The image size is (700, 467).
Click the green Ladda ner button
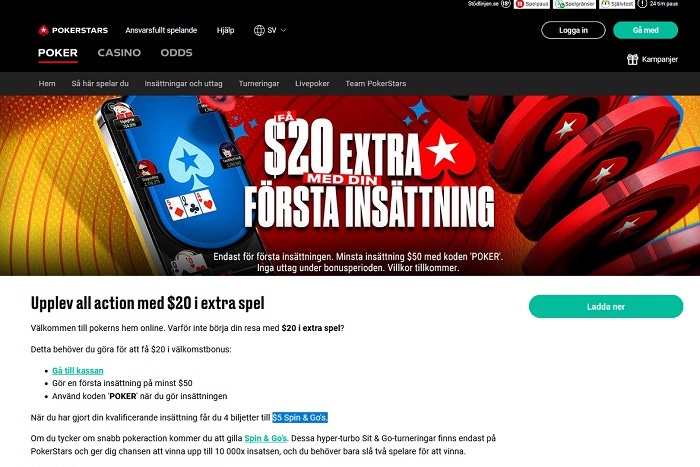click(606, 307)
